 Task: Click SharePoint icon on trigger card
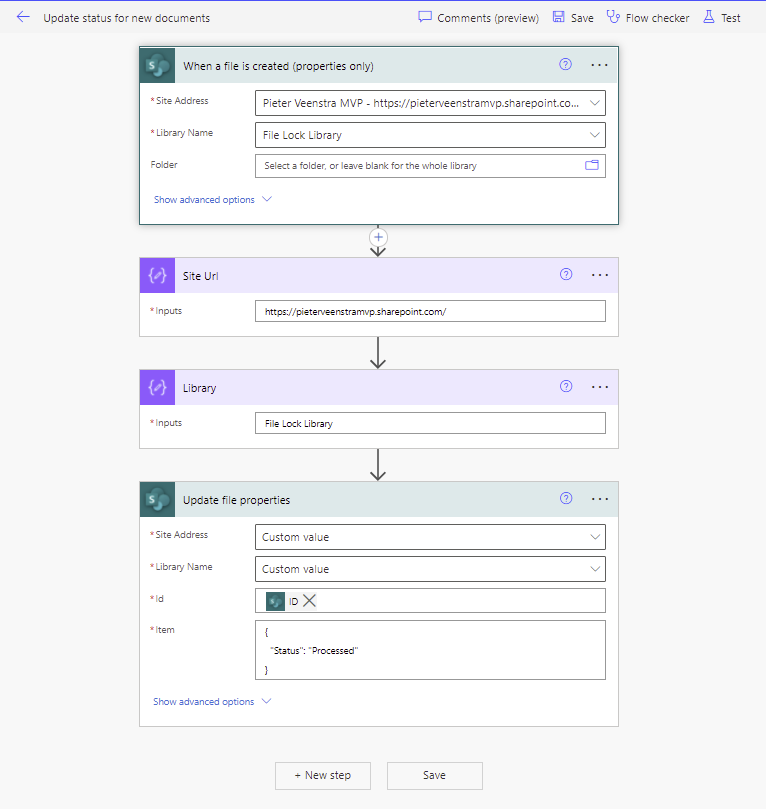point(157,66)
